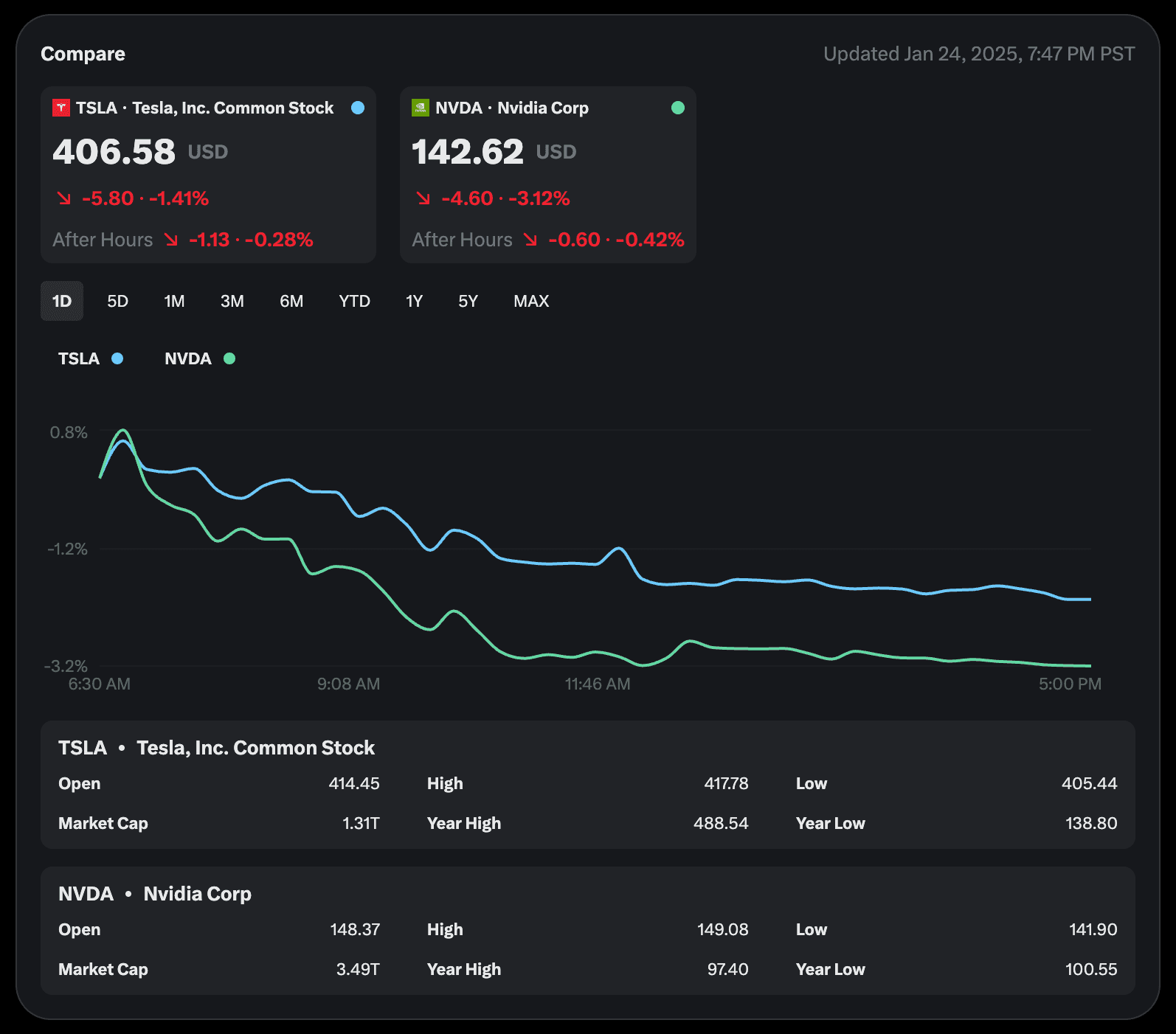This screenshot has height=1034, width=1176.
Task: Click NVDA Year Low value 100.55
Action: tap(1091, 969)
